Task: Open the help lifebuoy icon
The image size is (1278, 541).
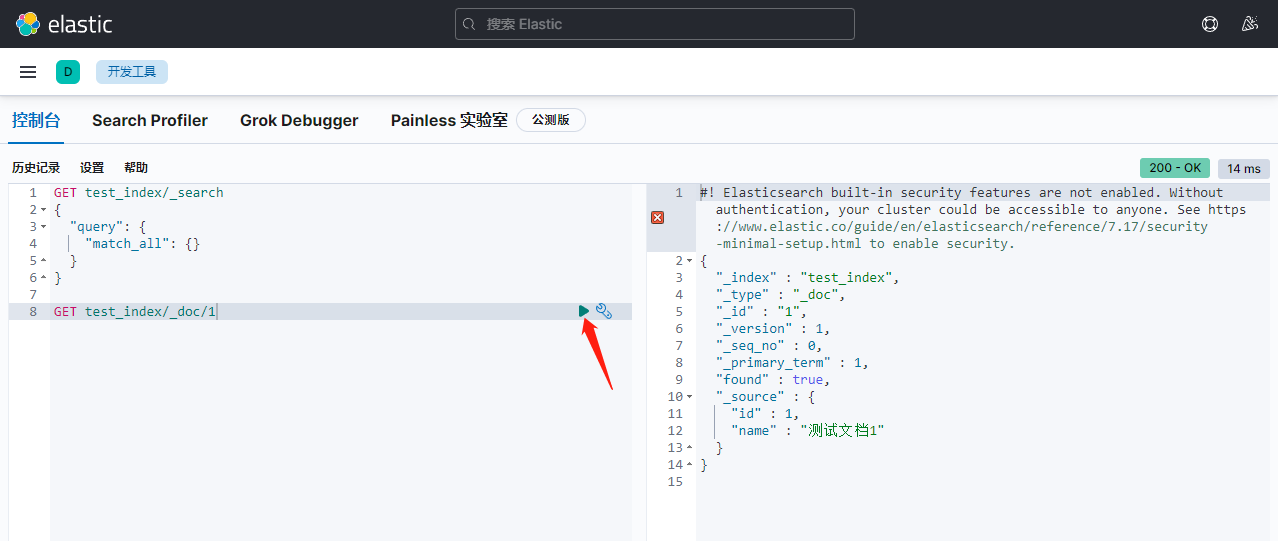Action: click(x=1210, y=24)
